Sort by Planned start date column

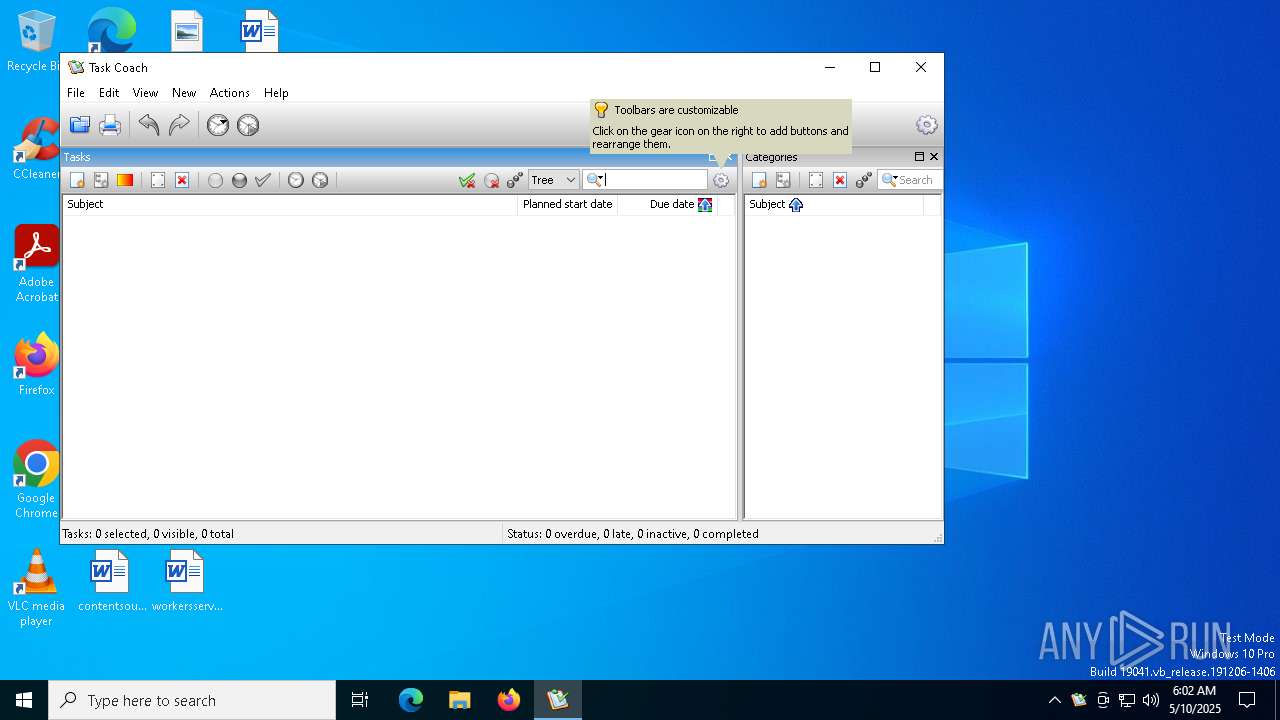568,204
